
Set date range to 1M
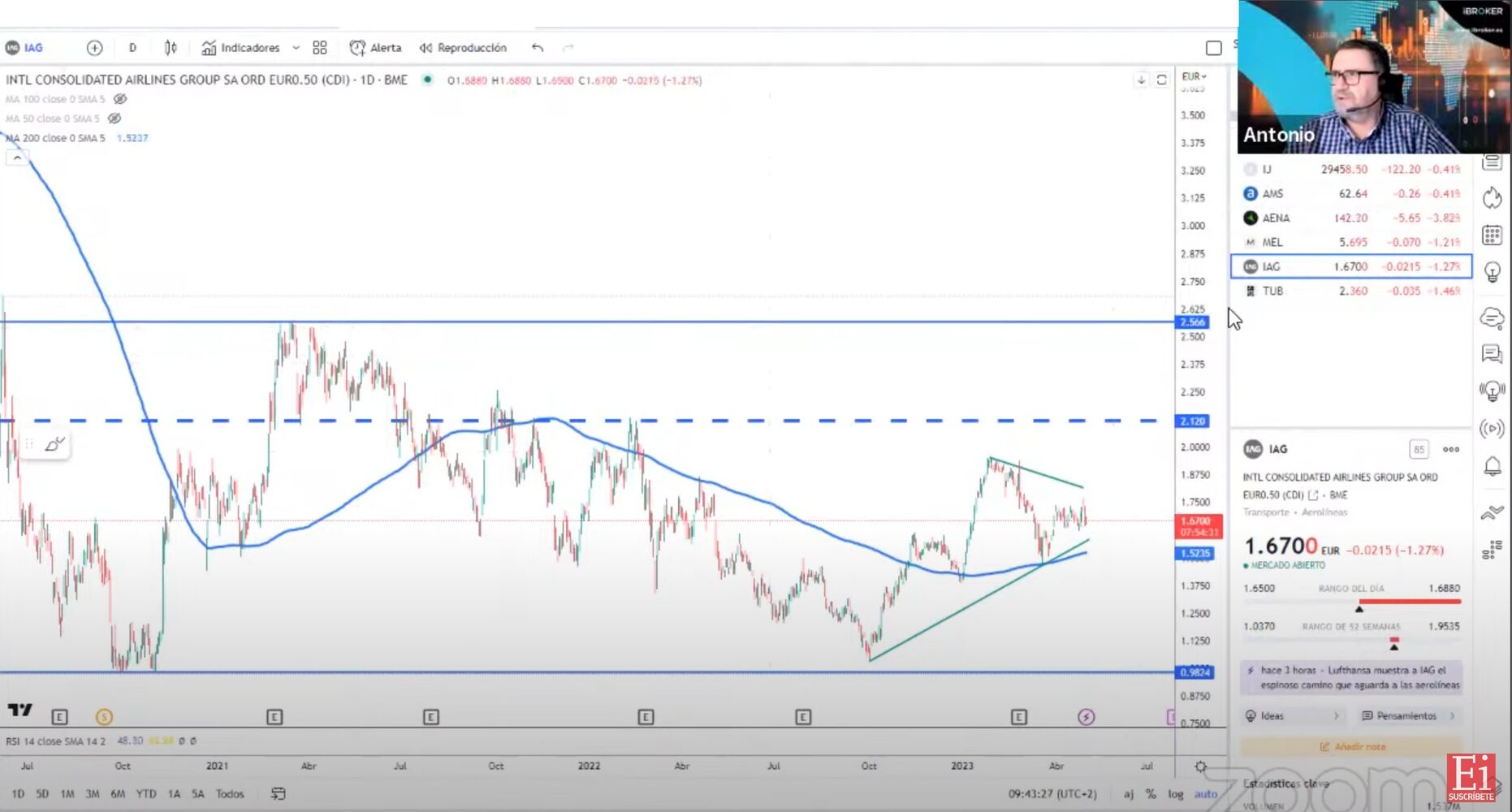(x=67, y=794)
